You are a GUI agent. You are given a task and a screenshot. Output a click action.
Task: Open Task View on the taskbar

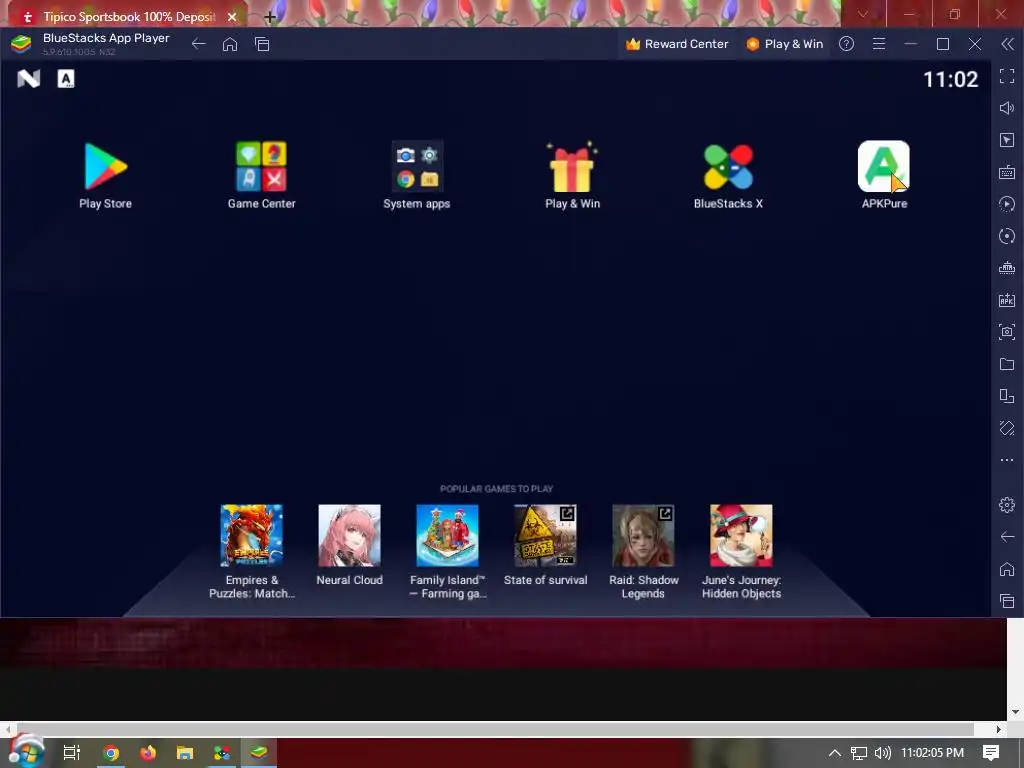click(x=72, y=753)
